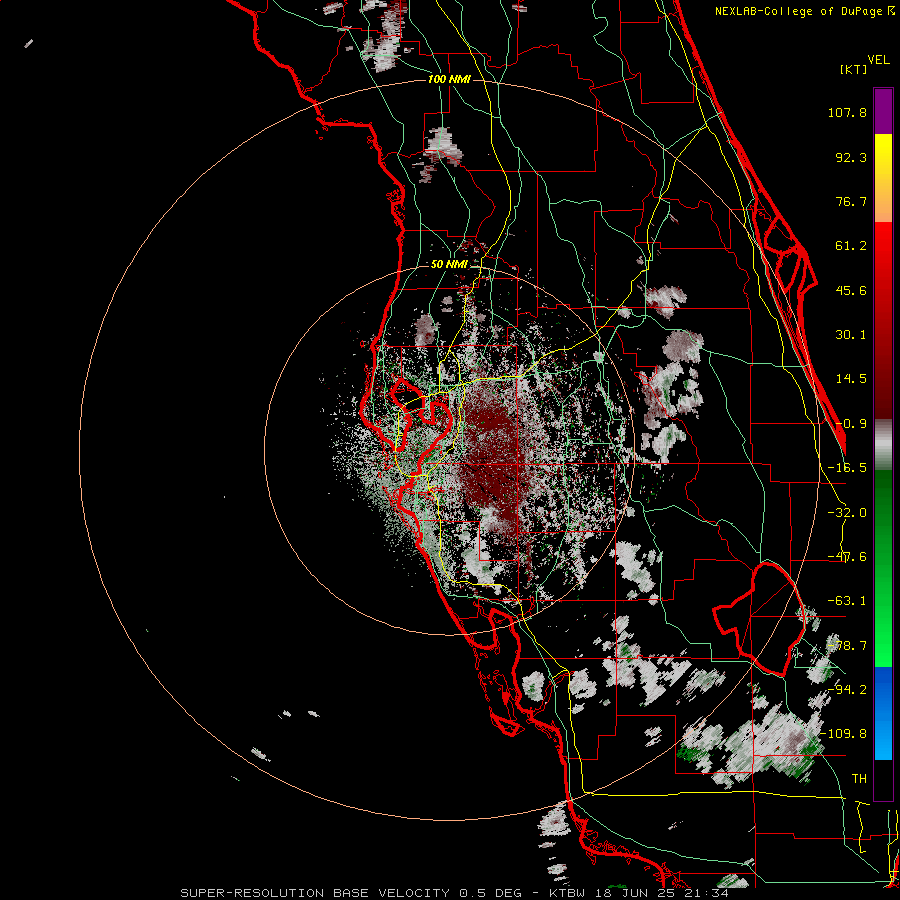The width and height of the screenshot is (900, 900).
Task: Select the -0.9 velocity scale value
Action: (x=851, y=424)
